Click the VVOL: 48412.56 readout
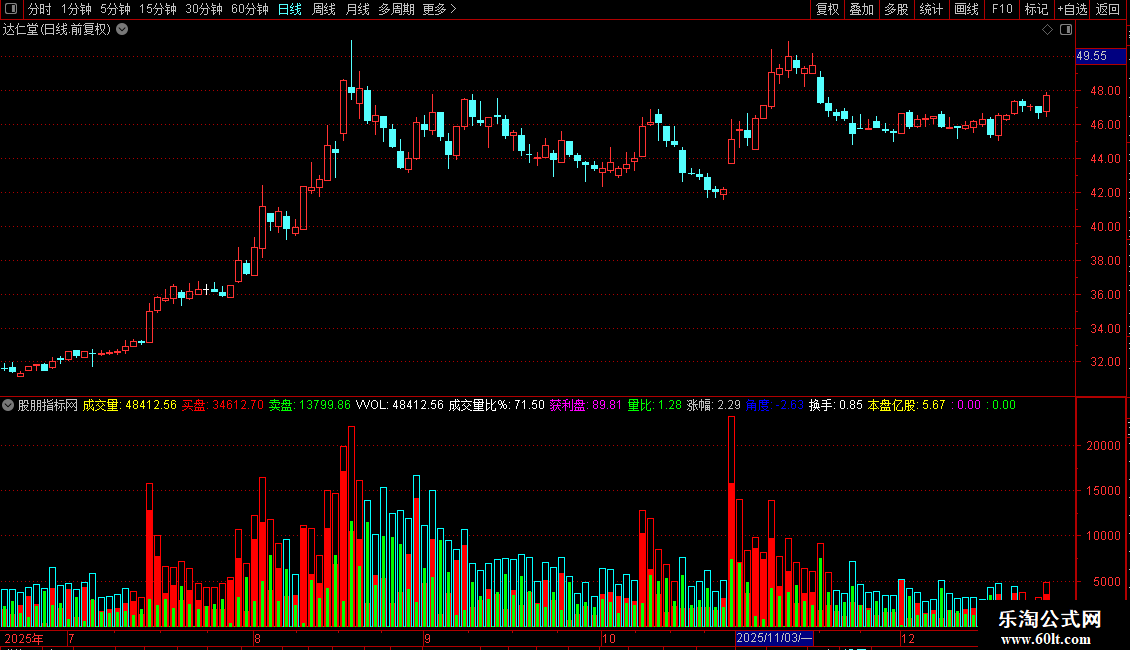This screenshot has width=1130, height=650. pos(400,405)
